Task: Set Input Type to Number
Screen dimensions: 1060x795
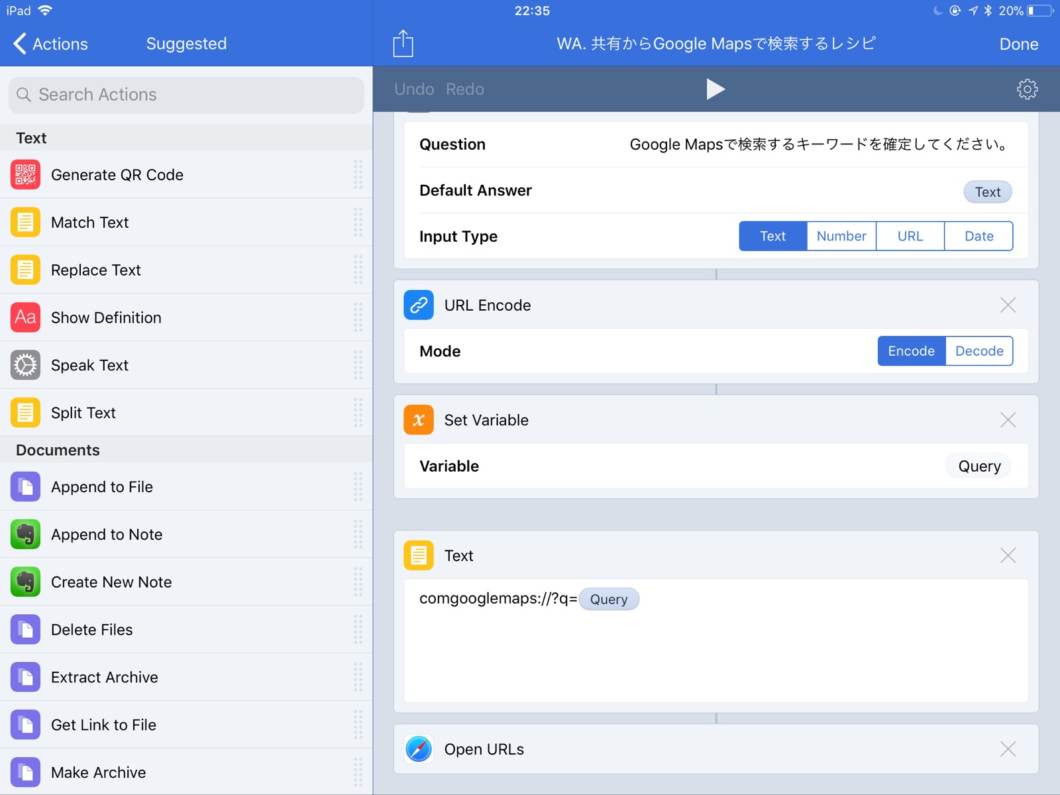Action: tap(841, 236)
